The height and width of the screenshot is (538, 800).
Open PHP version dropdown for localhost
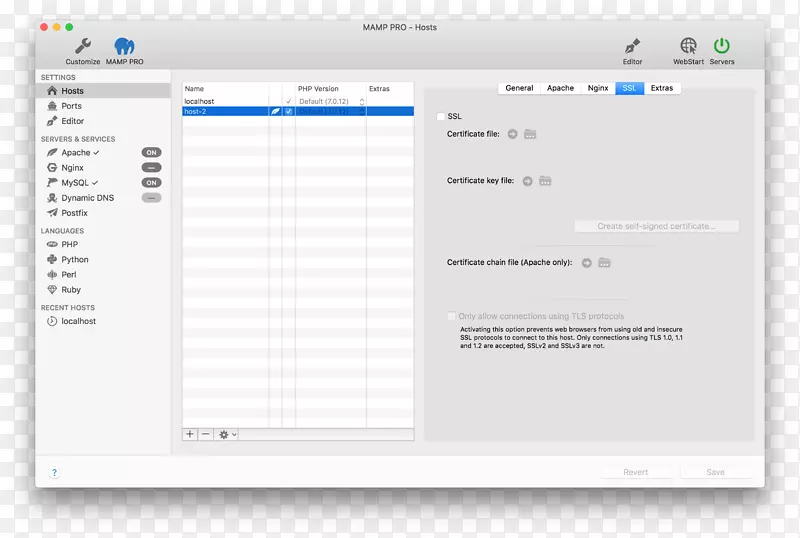click(361, 102)
